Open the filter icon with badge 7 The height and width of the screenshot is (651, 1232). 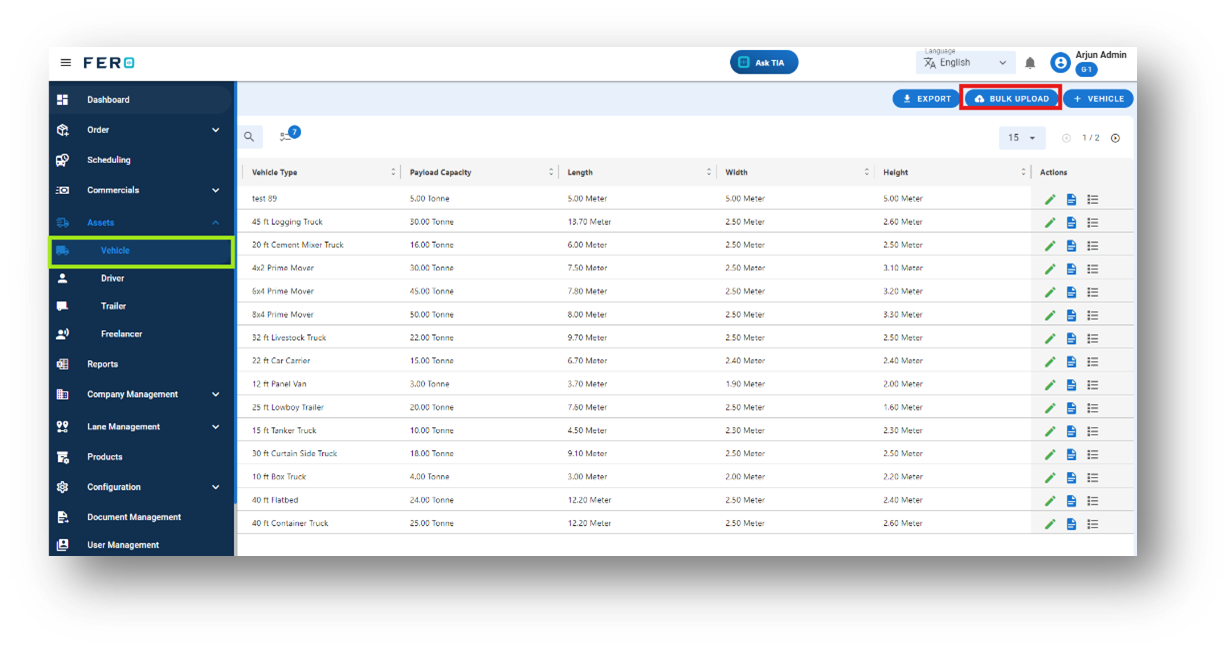289,135
